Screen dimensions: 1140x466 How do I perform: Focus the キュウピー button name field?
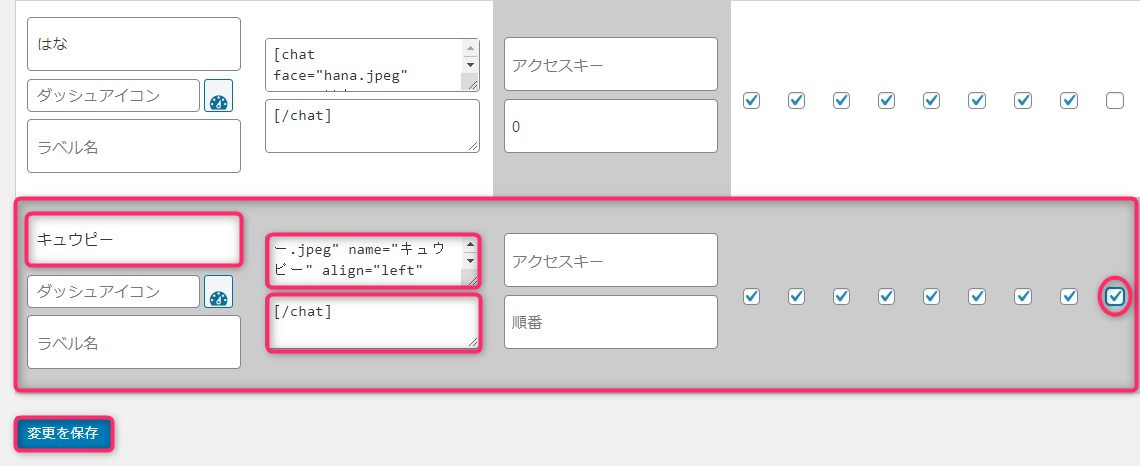(134, 239)
